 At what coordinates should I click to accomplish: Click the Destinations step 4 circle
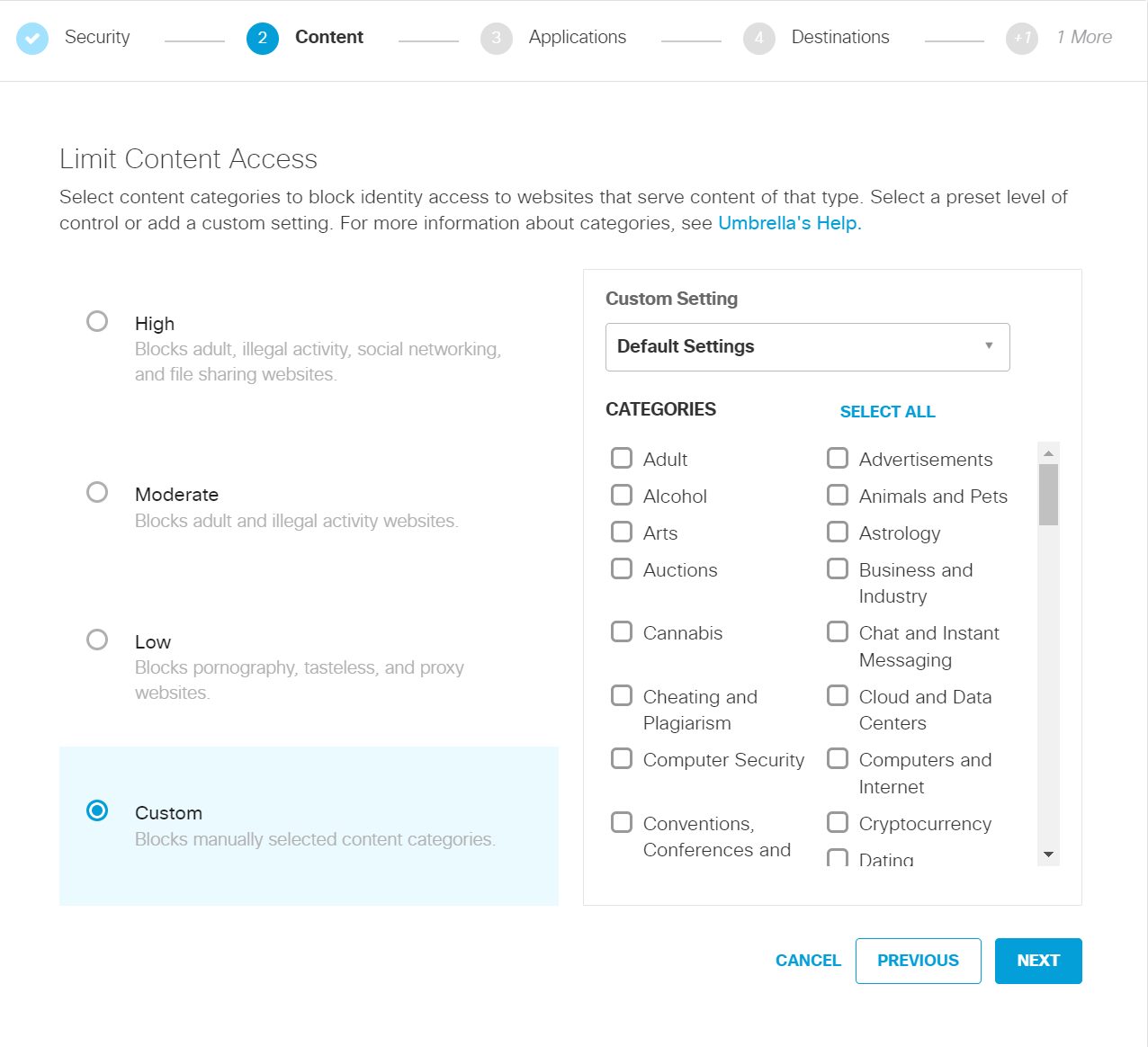758,39
